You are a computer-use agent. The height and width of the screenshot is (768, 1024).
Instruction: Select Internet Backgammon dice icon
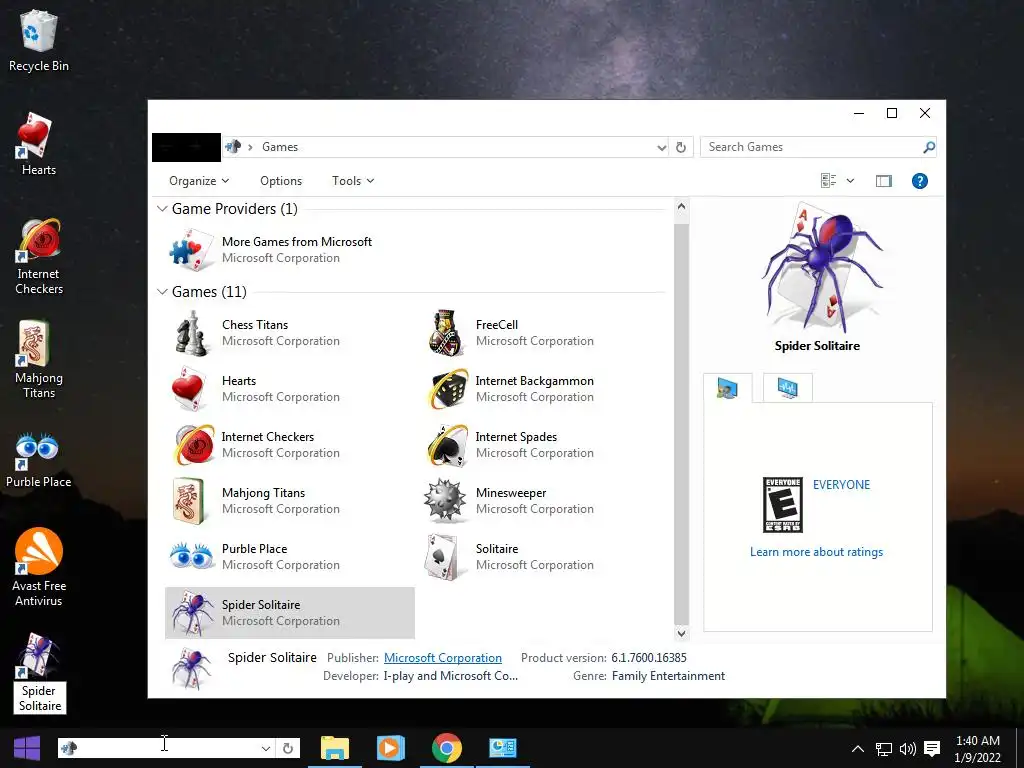coord(448,389)
